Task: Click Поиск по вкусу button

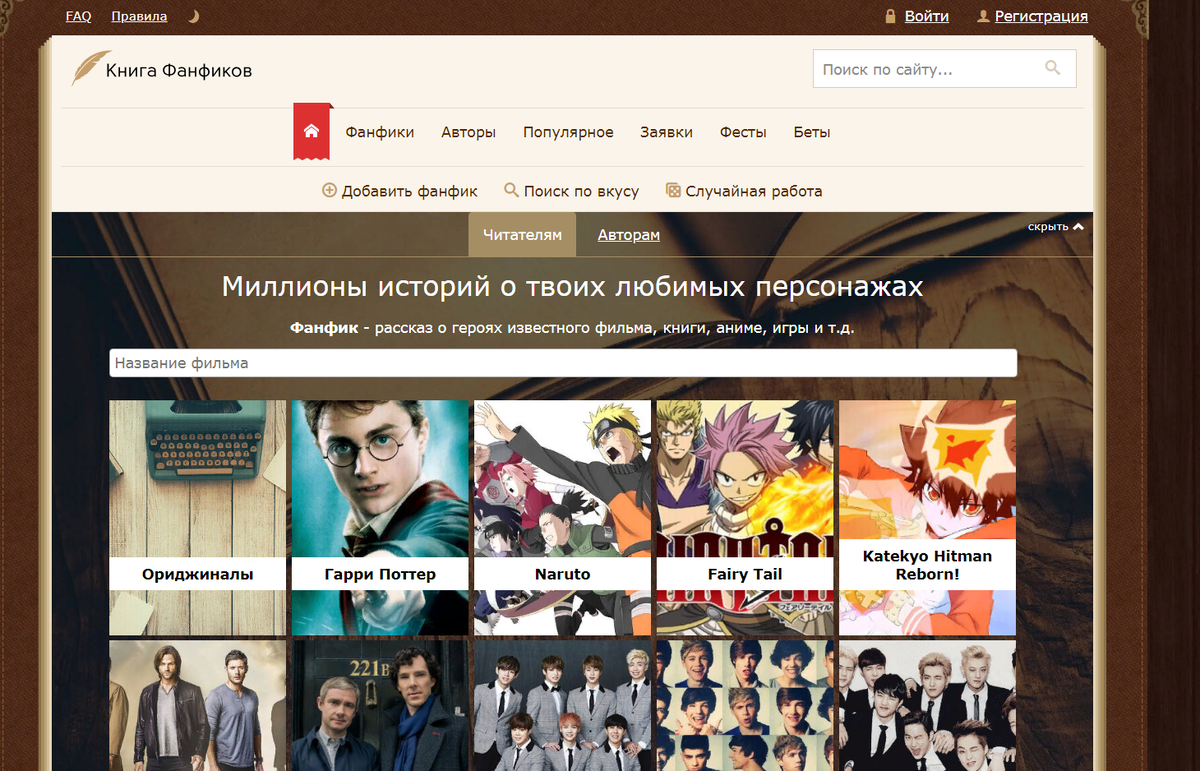Action: (571, 191)
